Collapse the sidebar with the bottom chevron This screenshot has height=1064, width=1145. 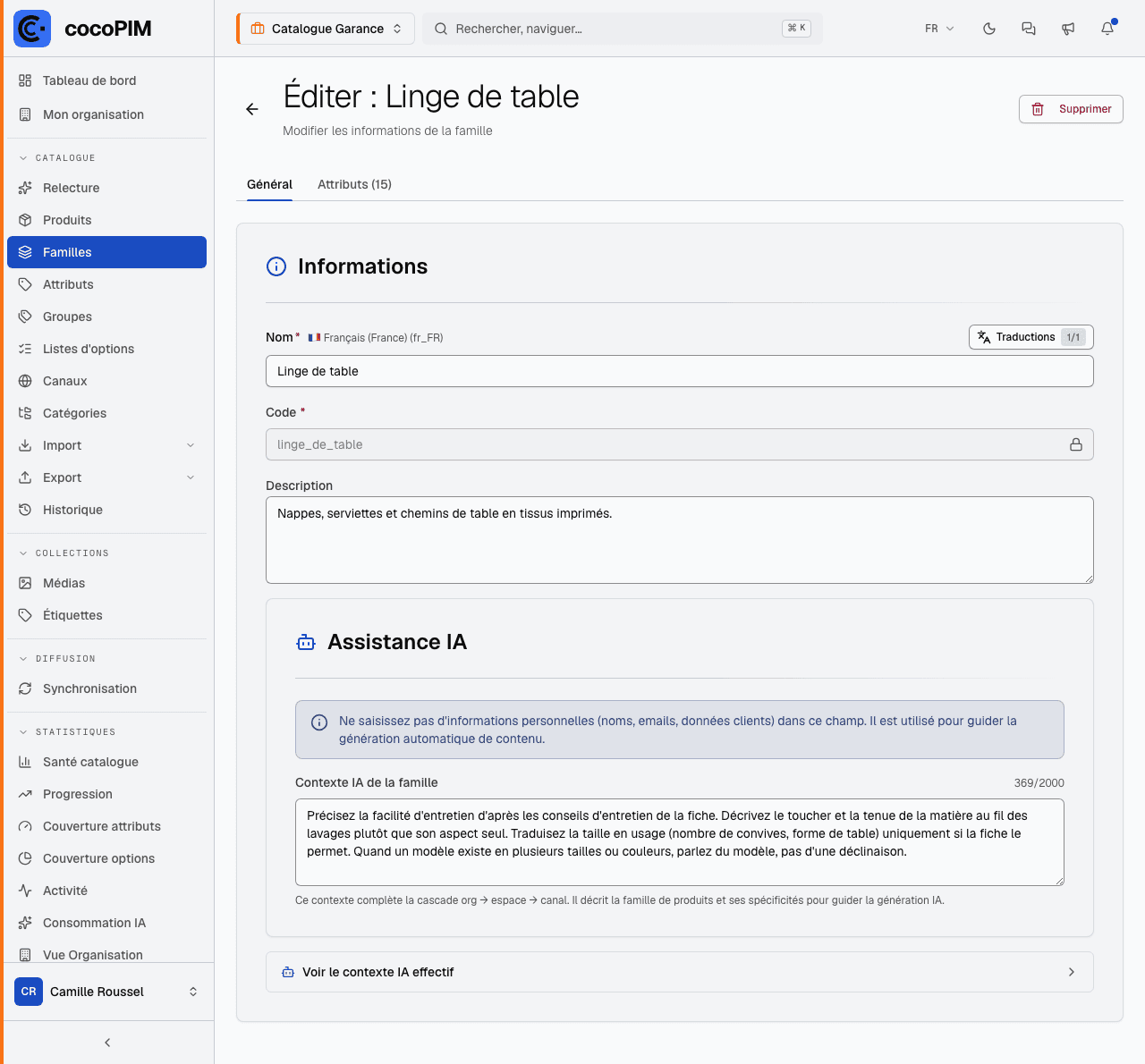pos(107,1043)
